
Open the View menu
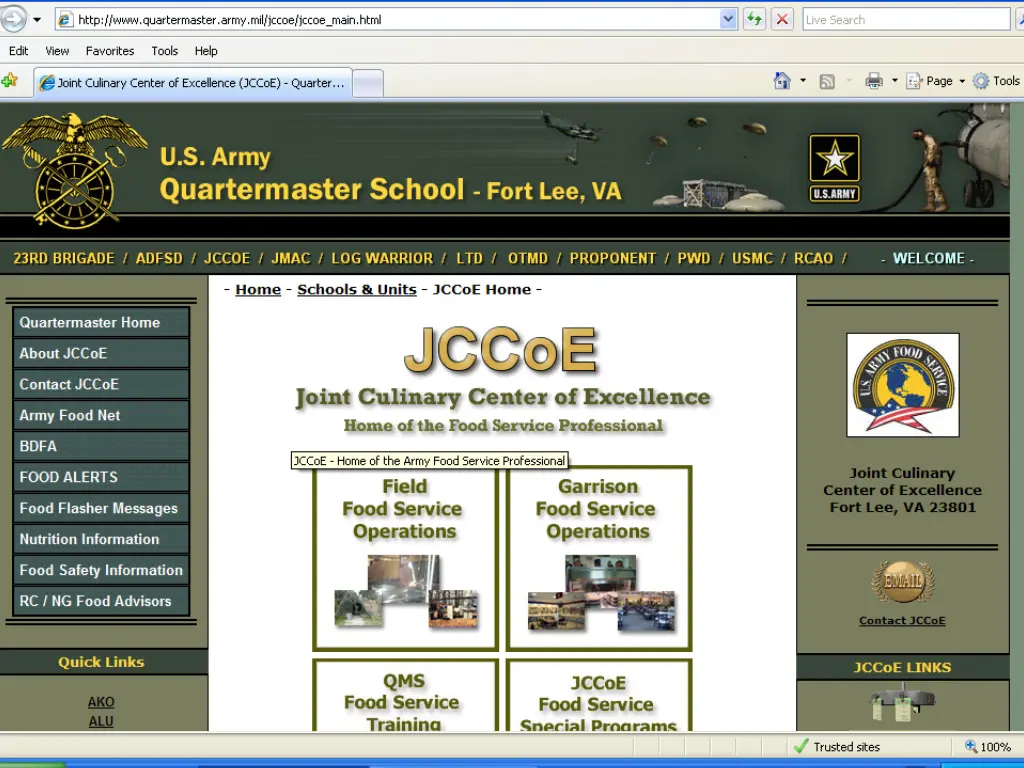click(57, 51)
